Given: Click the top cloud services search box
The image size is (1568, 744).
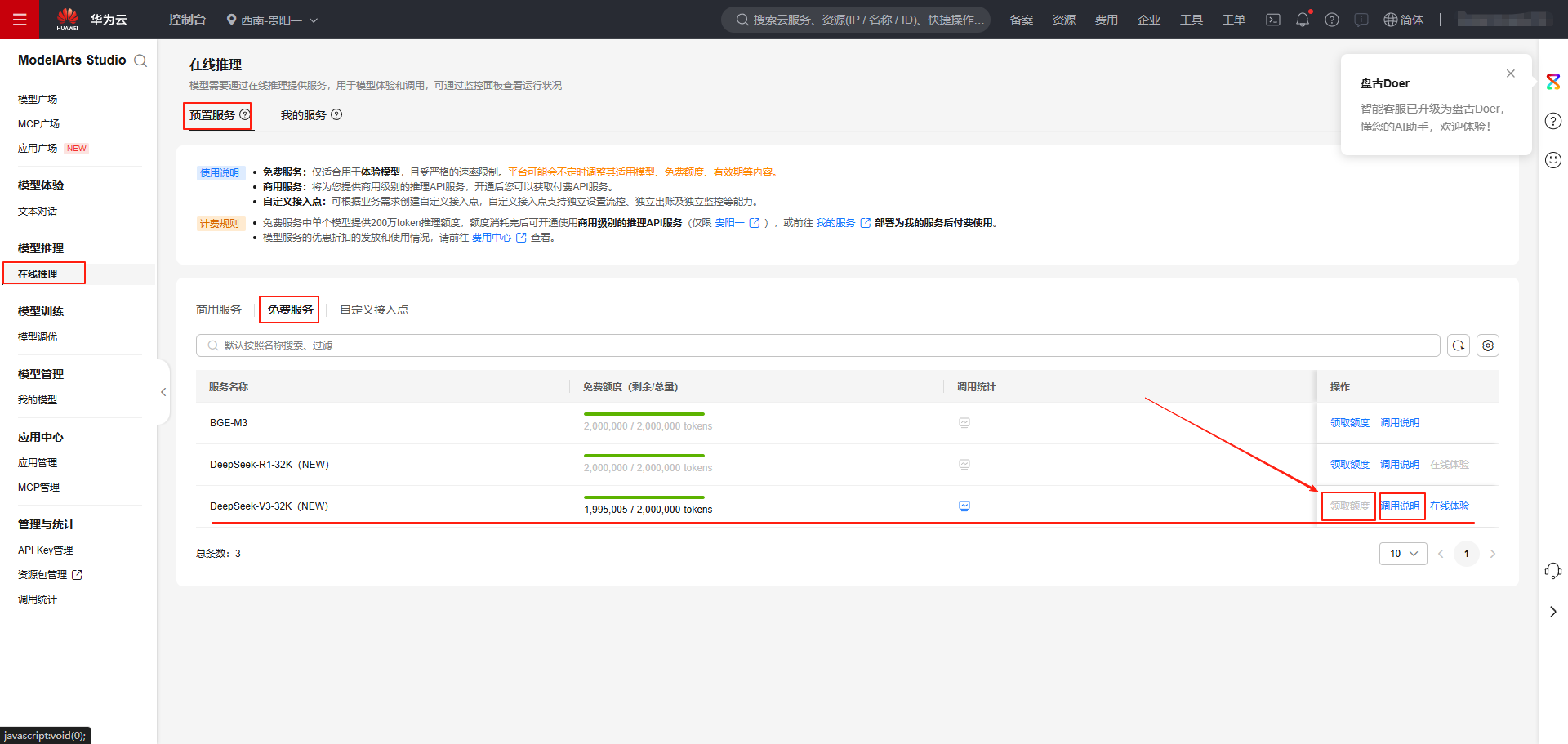Looking at the screenshot, I should (856, 20).
